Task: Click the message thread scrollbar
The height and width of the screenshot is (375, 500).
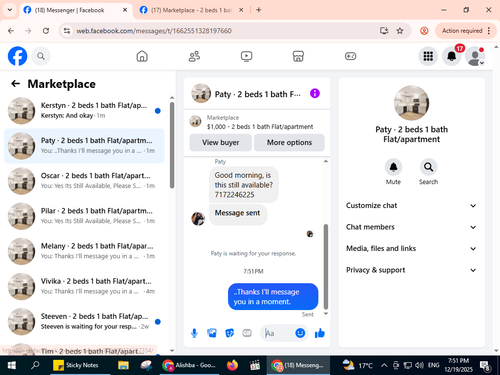Action: coord(326,267)
